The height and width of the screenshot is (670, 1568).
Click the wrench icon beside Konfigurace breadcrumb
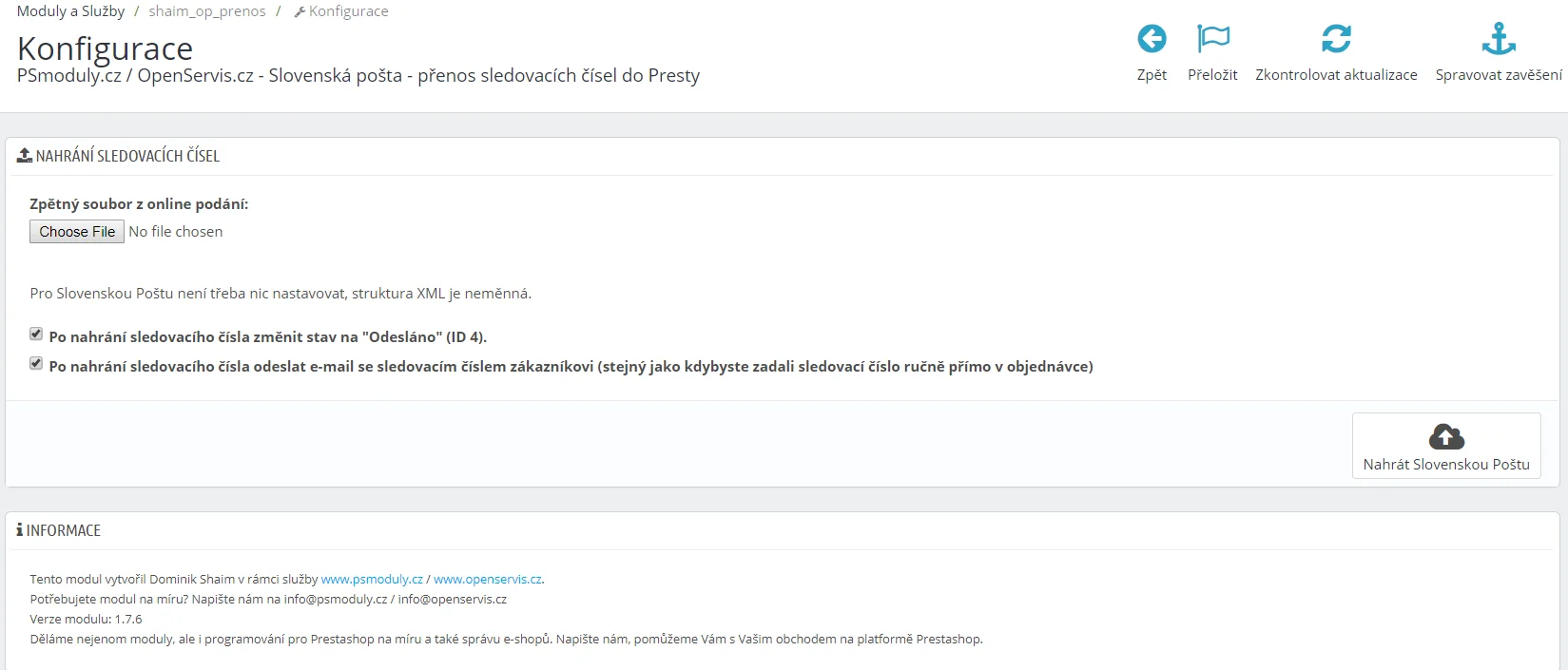(300, 12)
